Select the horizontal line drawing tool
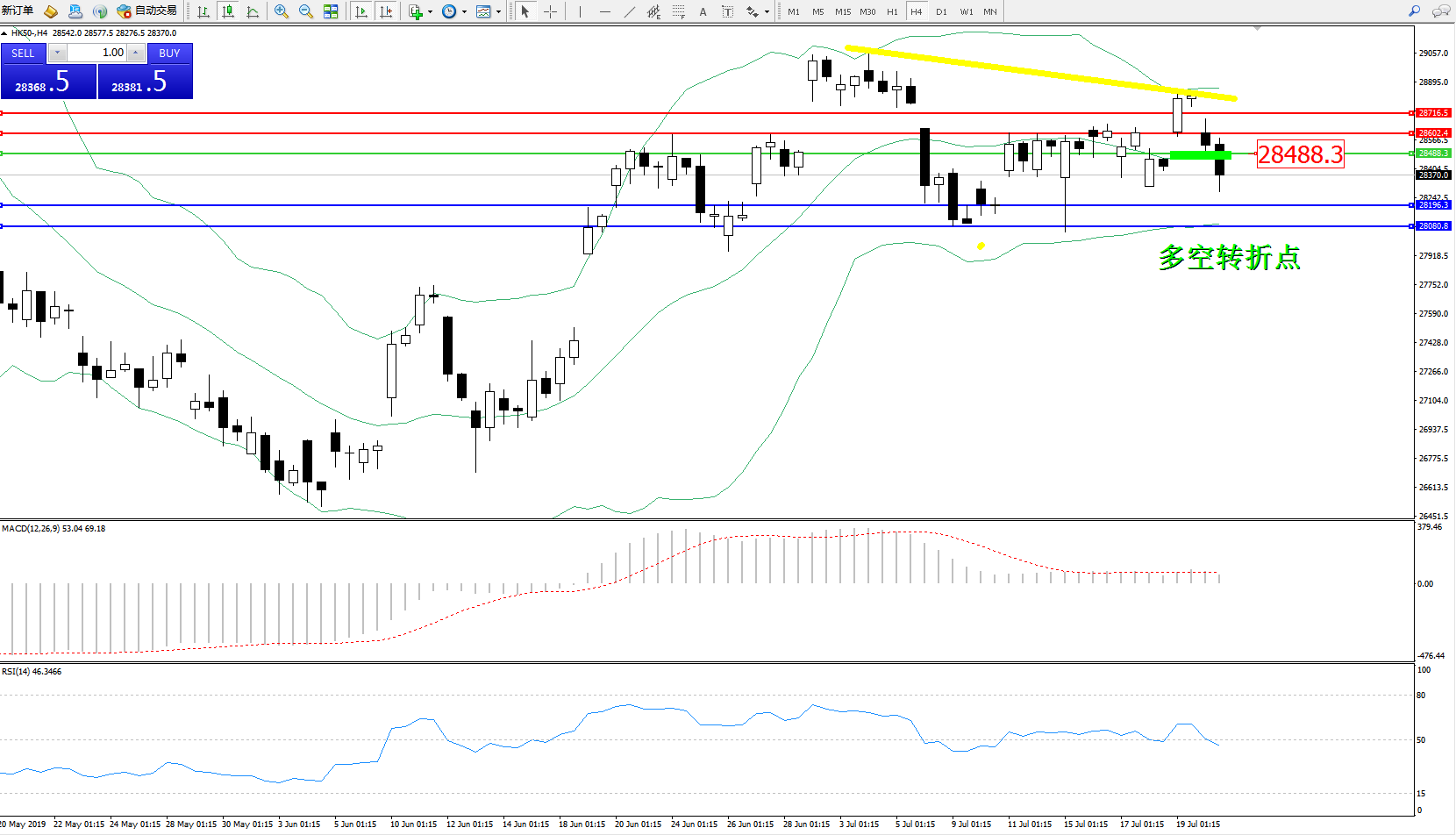Screen dimensions: 1456x835 (x=604, y=11)
